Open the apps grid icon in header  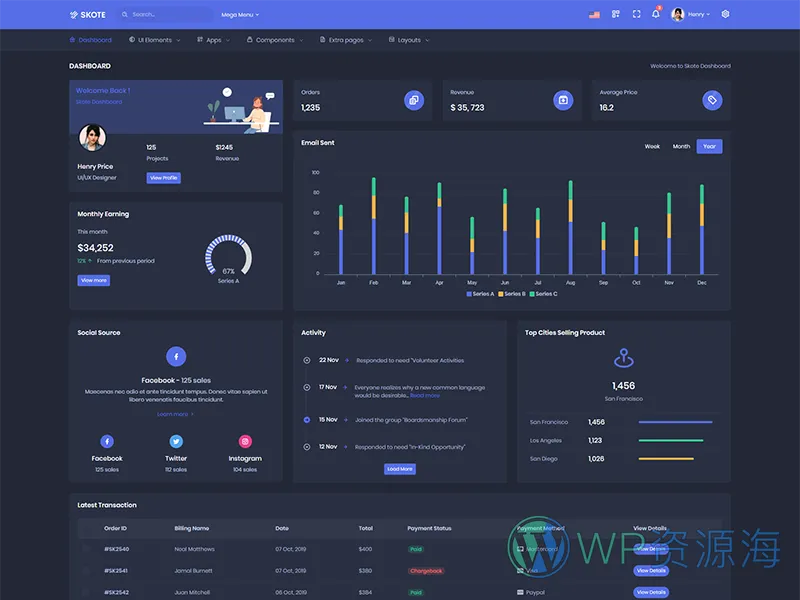(616, 14)
